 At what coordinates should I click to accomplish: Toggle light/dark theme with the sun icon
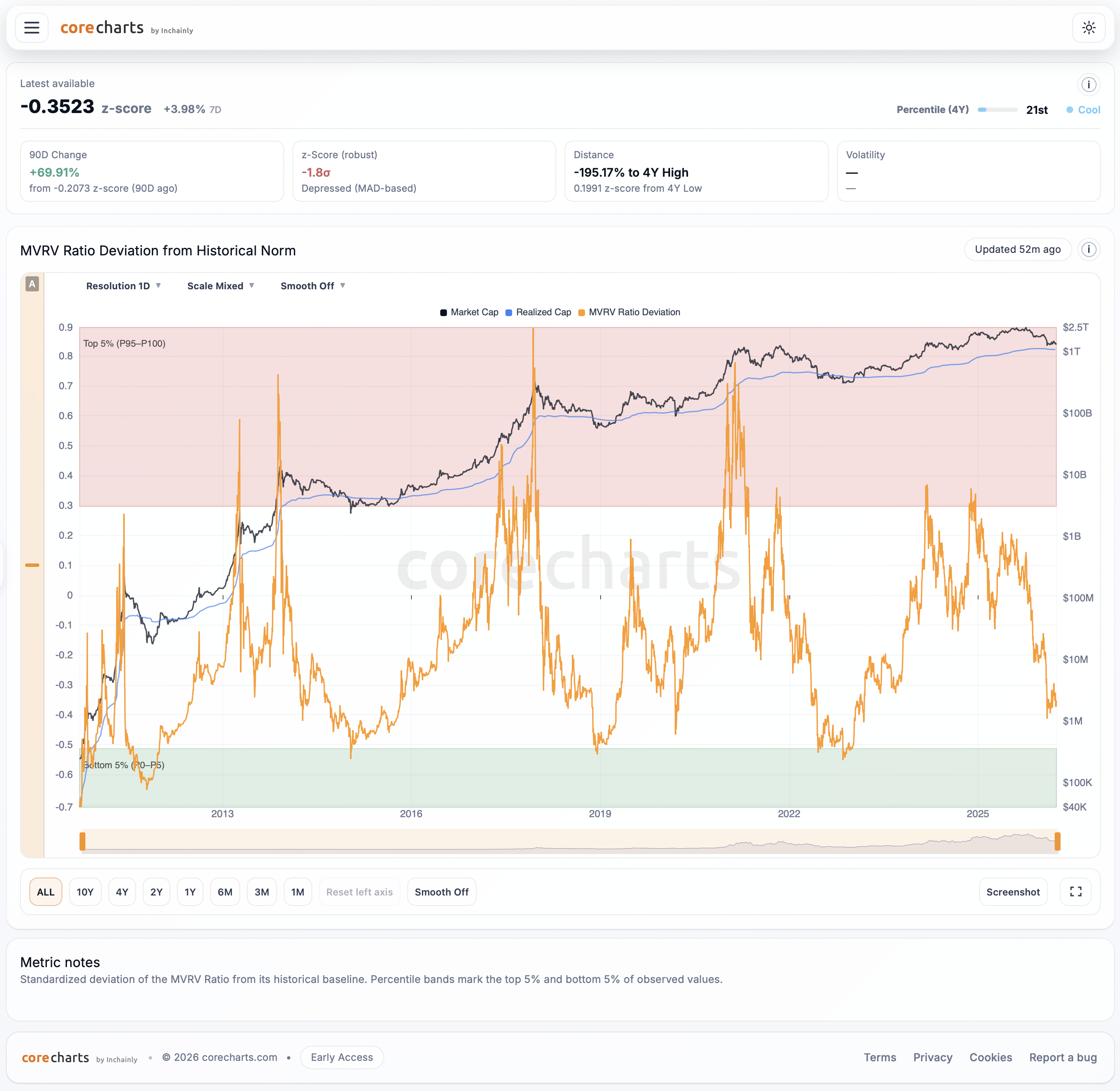click(1089, 27)
